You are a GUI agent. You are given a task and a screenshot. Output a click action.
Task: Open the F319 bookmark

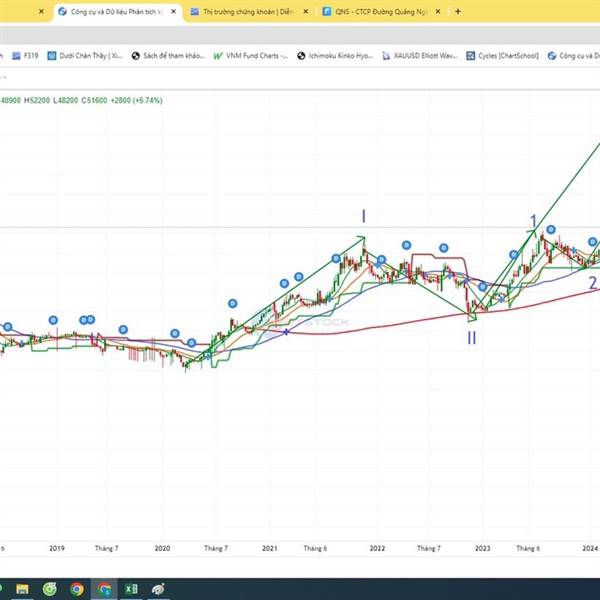pyautogui.click(x=32, y=56)
